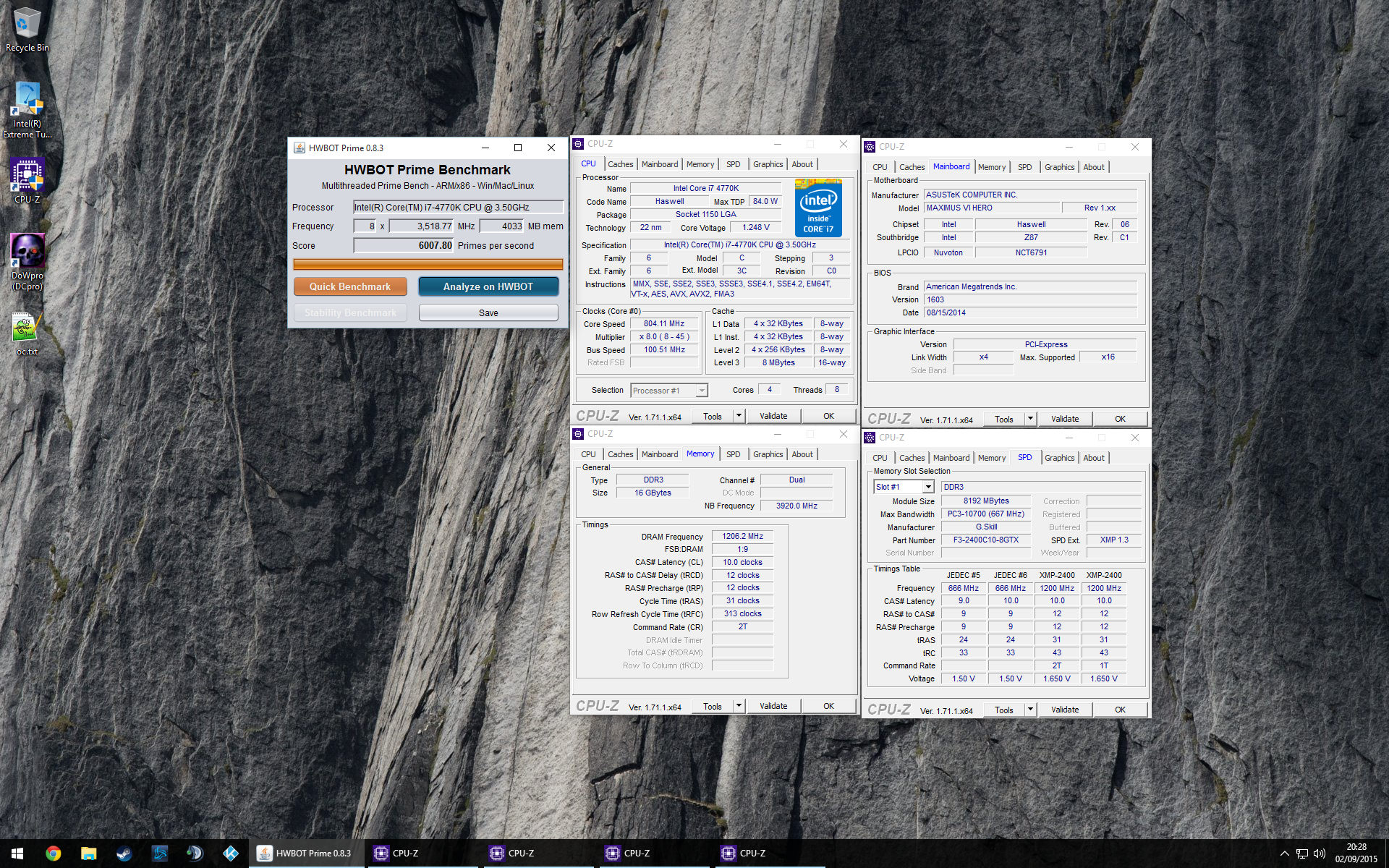Open CPU tab in CPU-Z Mainboard window
1389x868 pixels.
pos(880,167)
